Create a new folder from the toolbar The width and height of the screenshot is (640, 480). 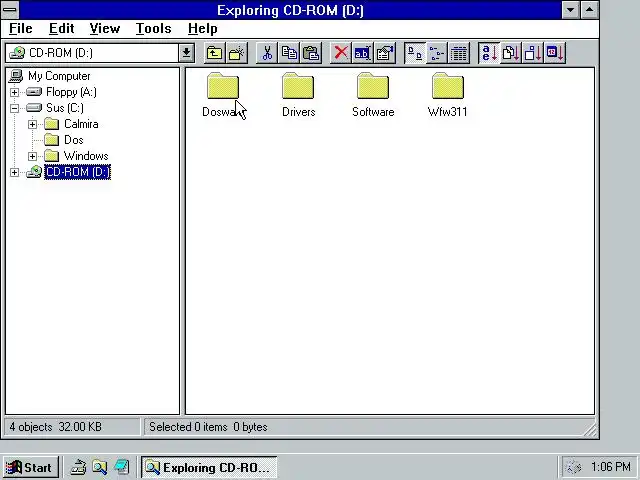pyautogui.click(x=236, y=53)
